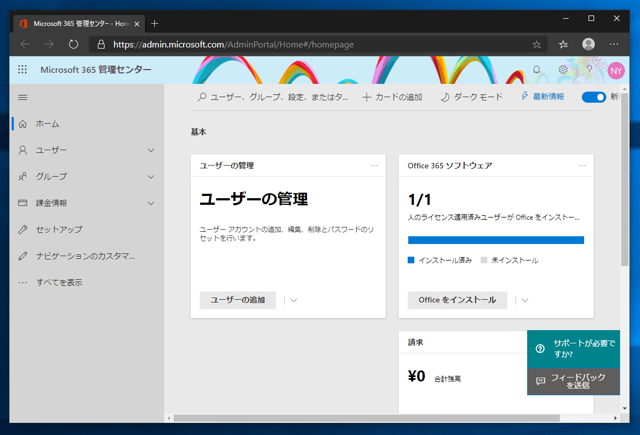
Task: Close the Microsoft 365 管理センター tab
Action: pos(137,24)
